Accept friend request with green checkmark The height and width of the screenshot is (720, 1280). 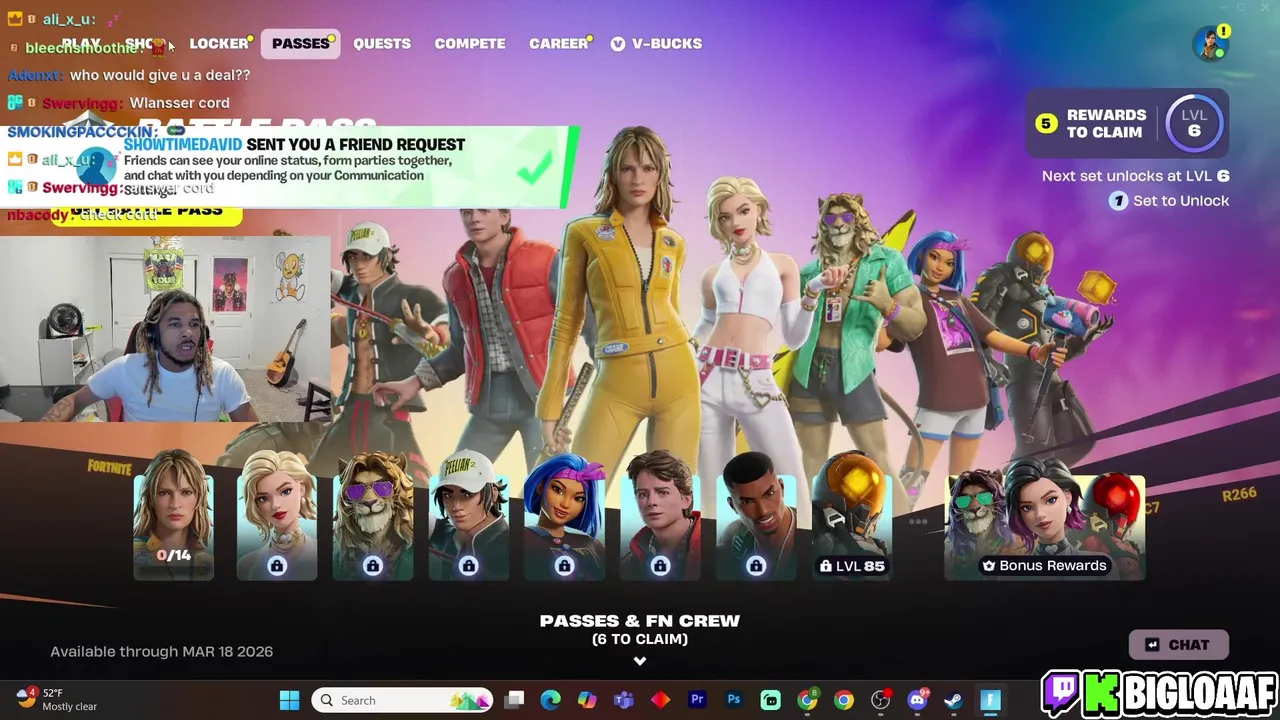pos(535,167)
